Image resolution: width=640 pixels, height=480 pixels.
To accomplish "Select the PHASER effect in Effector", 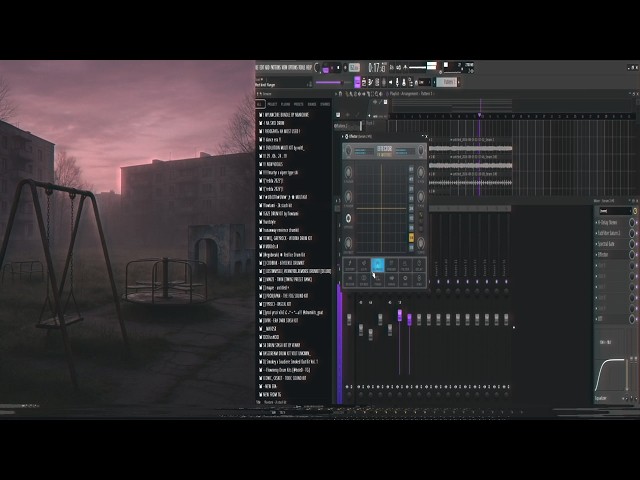I will 391,266.
